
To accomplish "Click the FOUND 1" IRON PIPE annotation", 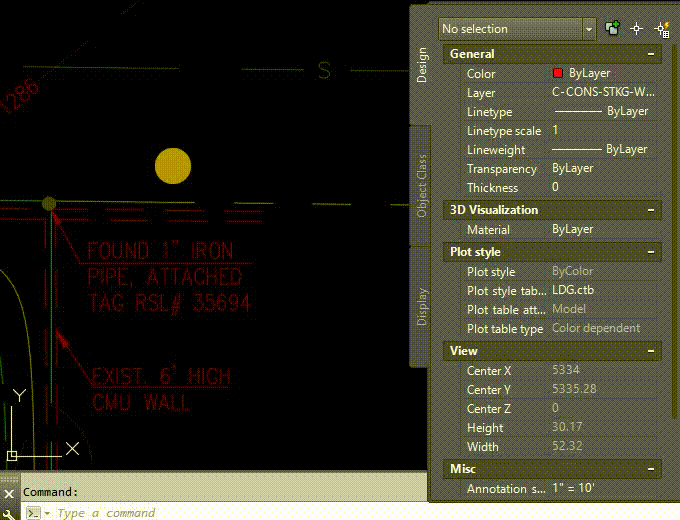I will [x=169, y=277].
